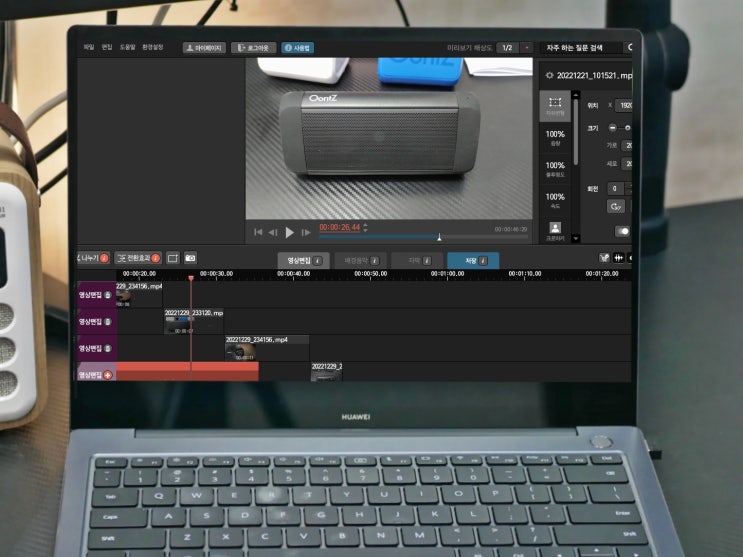
Task: Click the rotate clockwise button
Action: [616, 207]
